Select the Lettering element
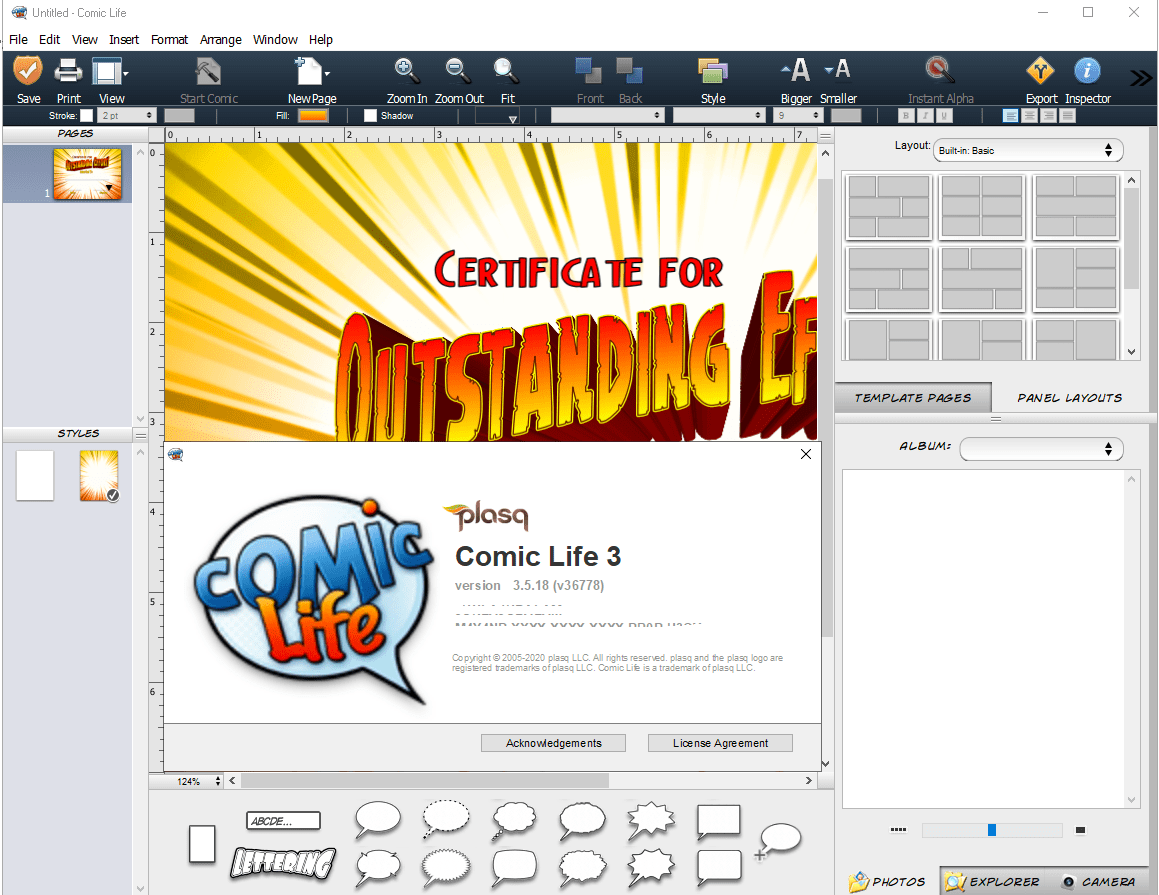This screenshot has height=895, width=1159. (283, 862)
